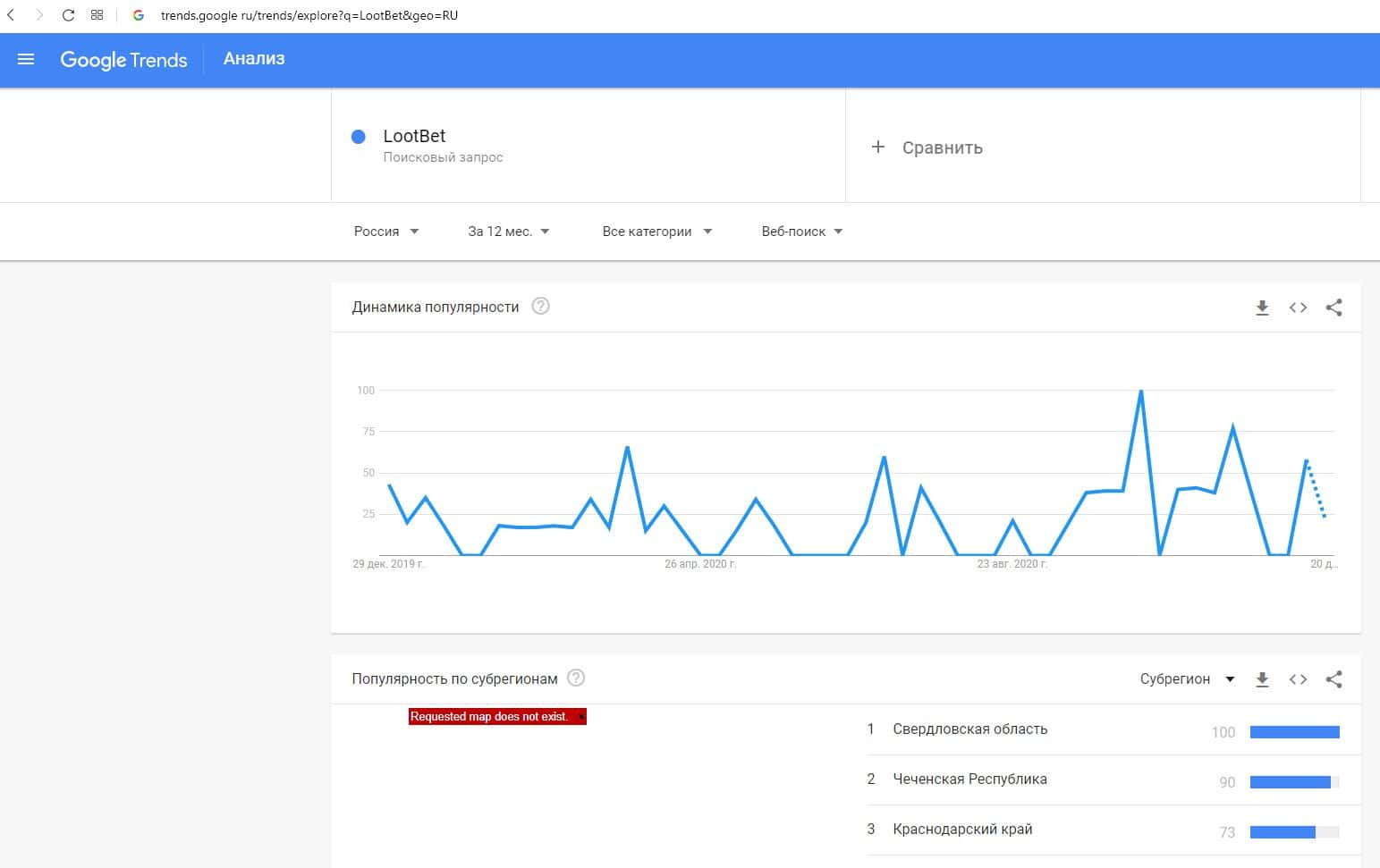Click the Сравнить add comparison button
Image resolution: width=1380 pixels, height=868 pixels.
[927, 147]
